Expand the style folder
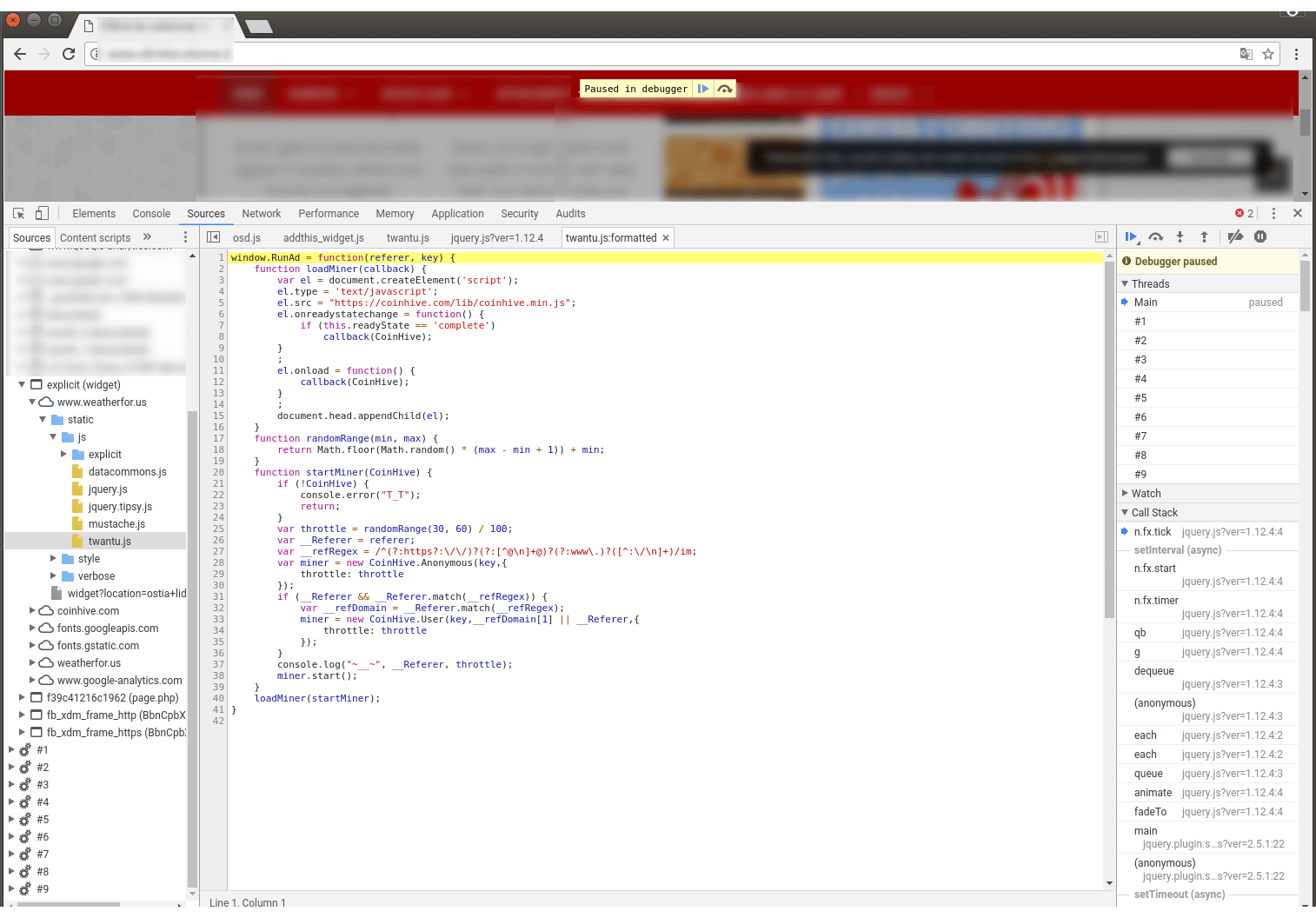Viewport: 1316px width, 918px height. coord(53,558)
